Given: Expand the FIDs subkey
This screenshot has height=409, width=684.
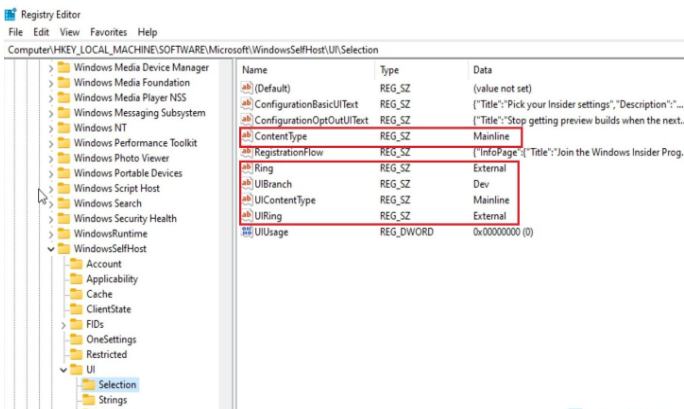Looking at the screenshot, I should [x=63, y=325].
